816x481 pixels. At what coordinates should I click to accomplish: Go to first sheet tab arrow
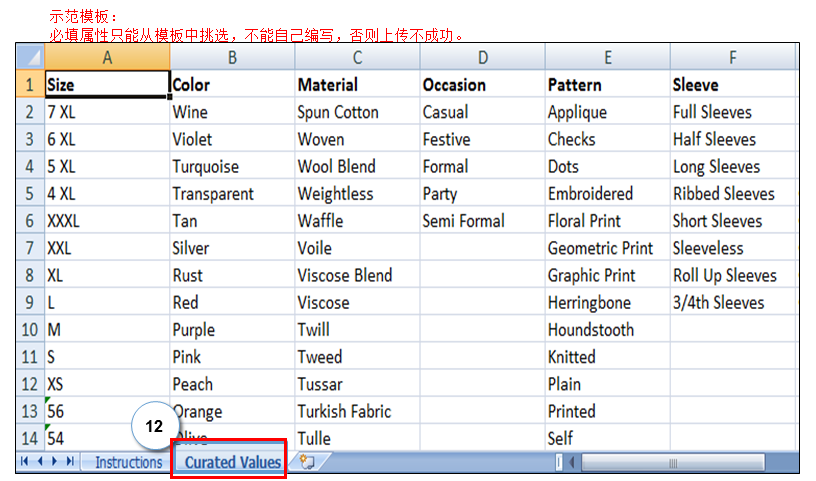click(x=24, y=461)
